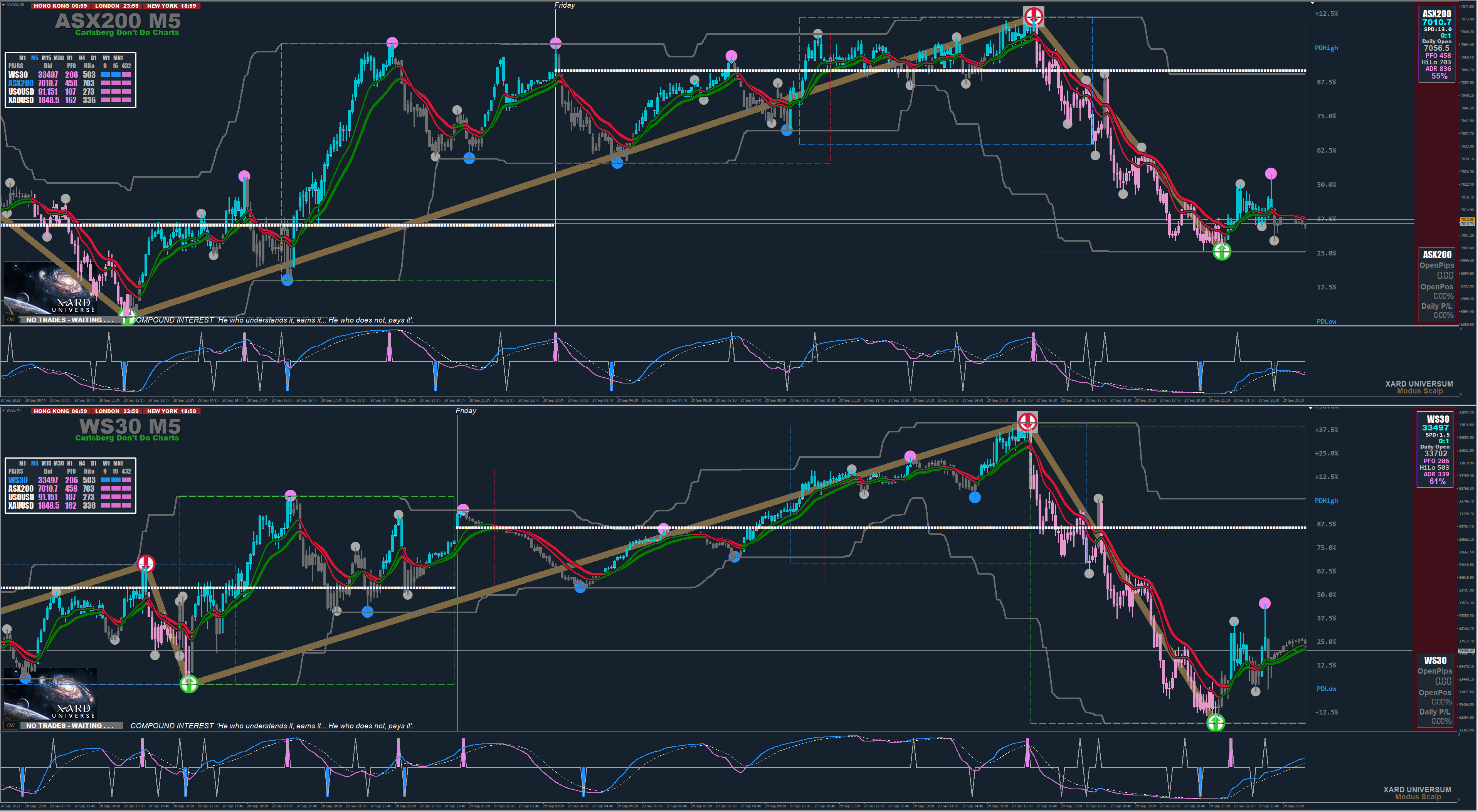1478x812 pixels.
Task: Select XAUUSD pair in the ASX200 chart dashboard
Action: pos(21,101)
